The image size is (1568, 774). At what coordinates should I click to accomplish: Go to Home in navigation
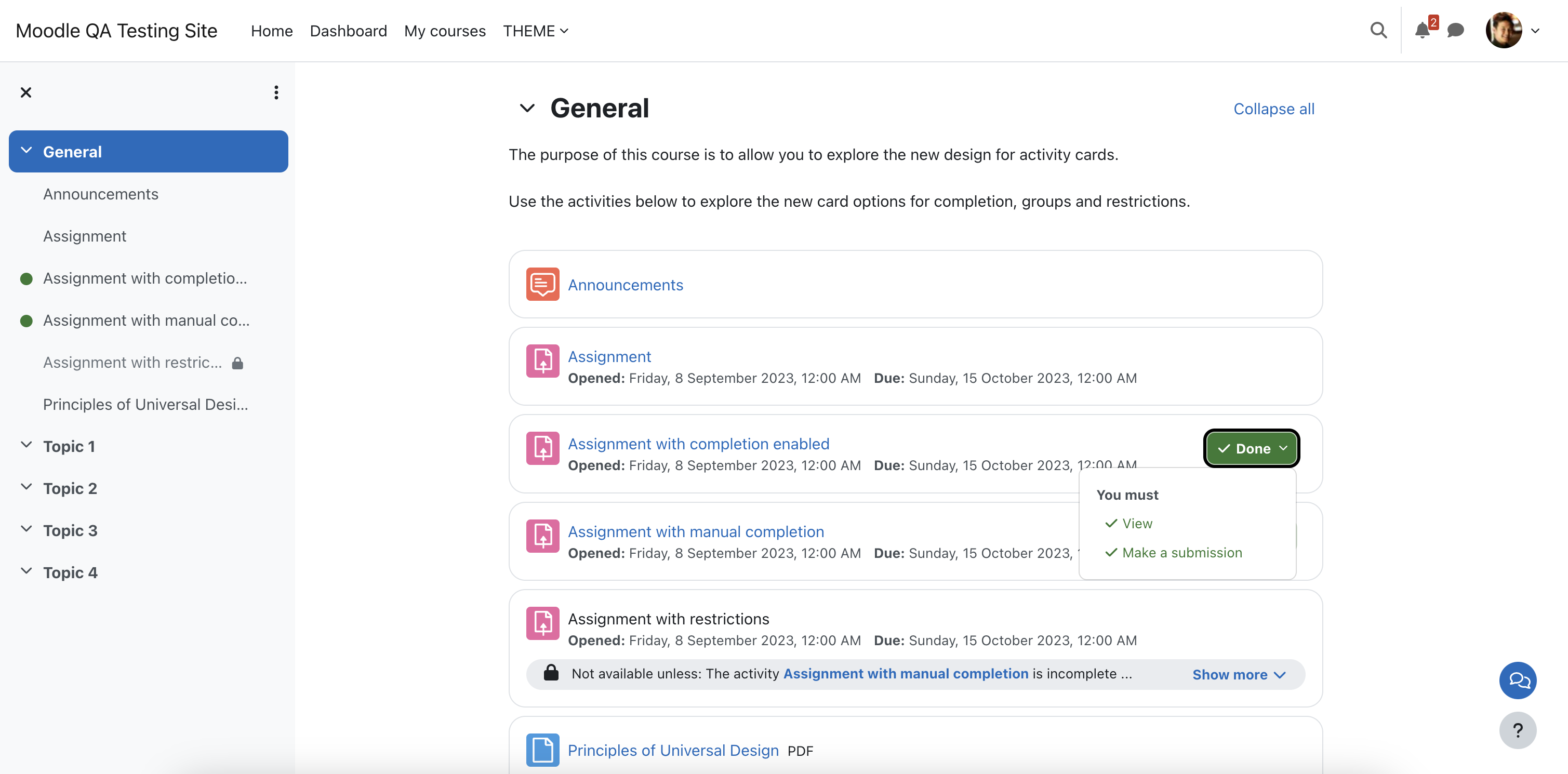272,31
